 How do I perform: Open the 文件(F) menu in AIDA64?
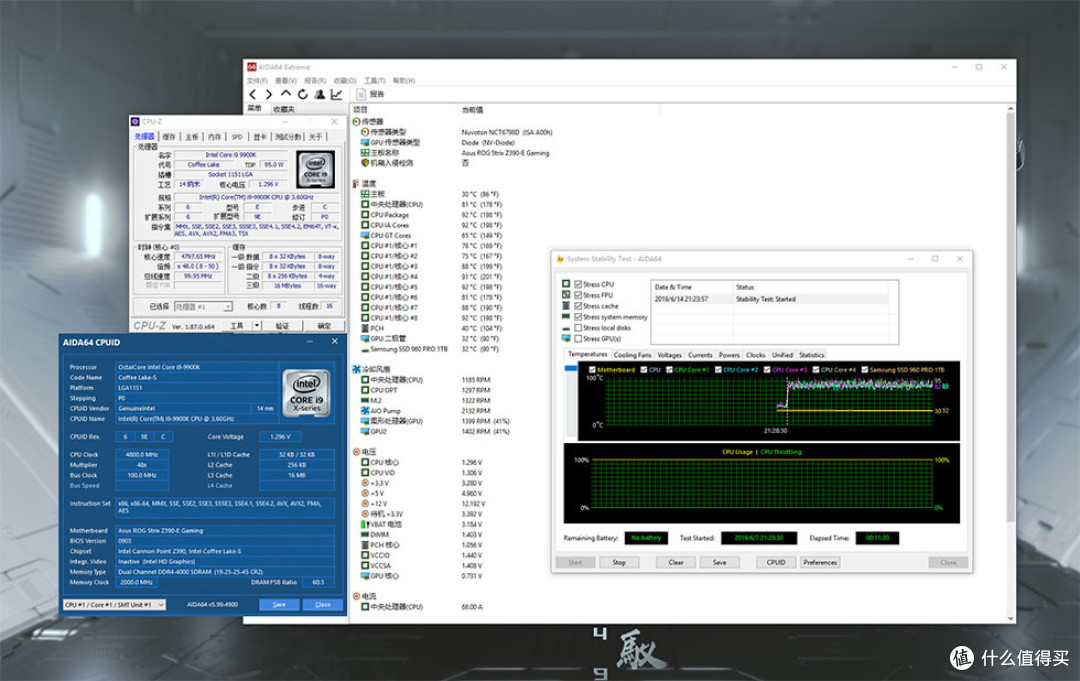257,81
